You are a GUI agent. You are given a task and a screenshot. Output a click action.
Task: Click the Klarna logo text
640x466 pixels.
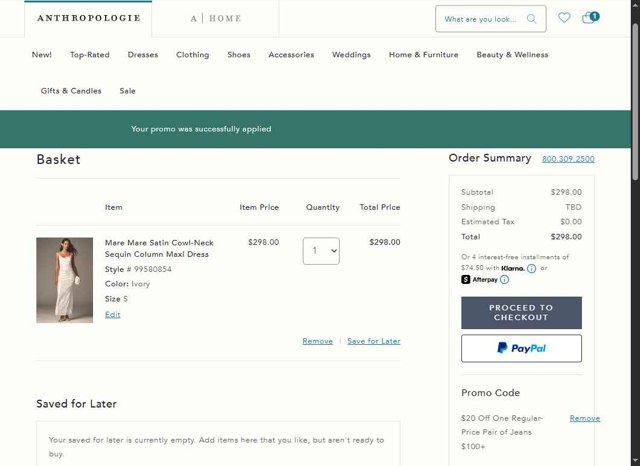pyautogui.click(x=513, y=268)
